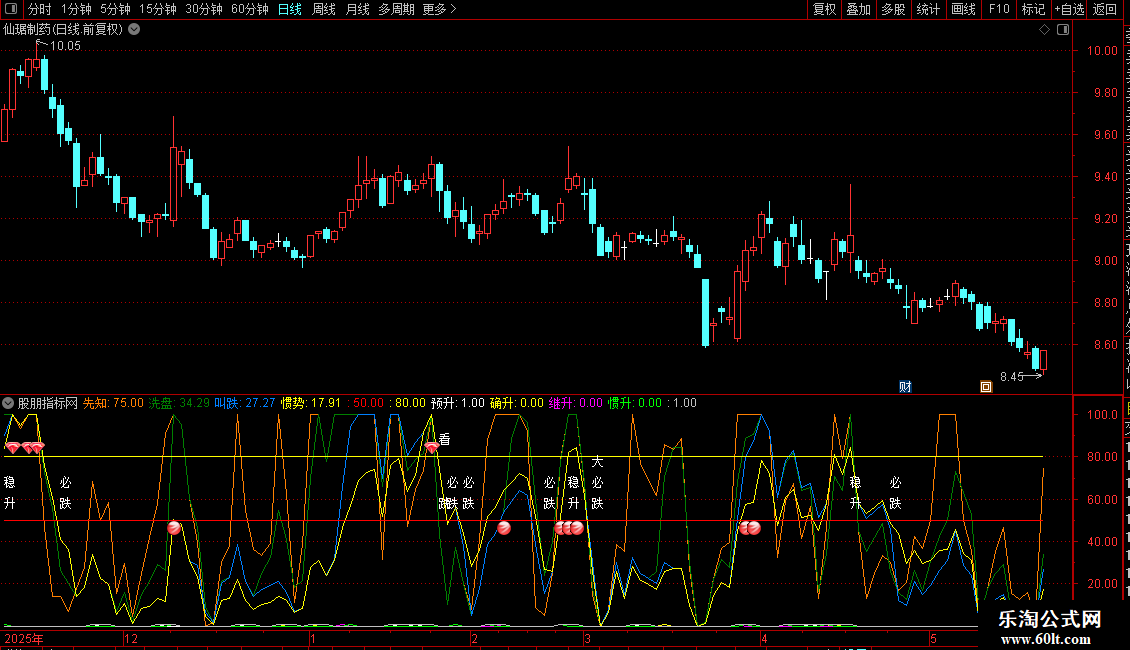1130x650 pixels.
Task: Click the 10.00 price axis label
Action: tap(1102, 50)
